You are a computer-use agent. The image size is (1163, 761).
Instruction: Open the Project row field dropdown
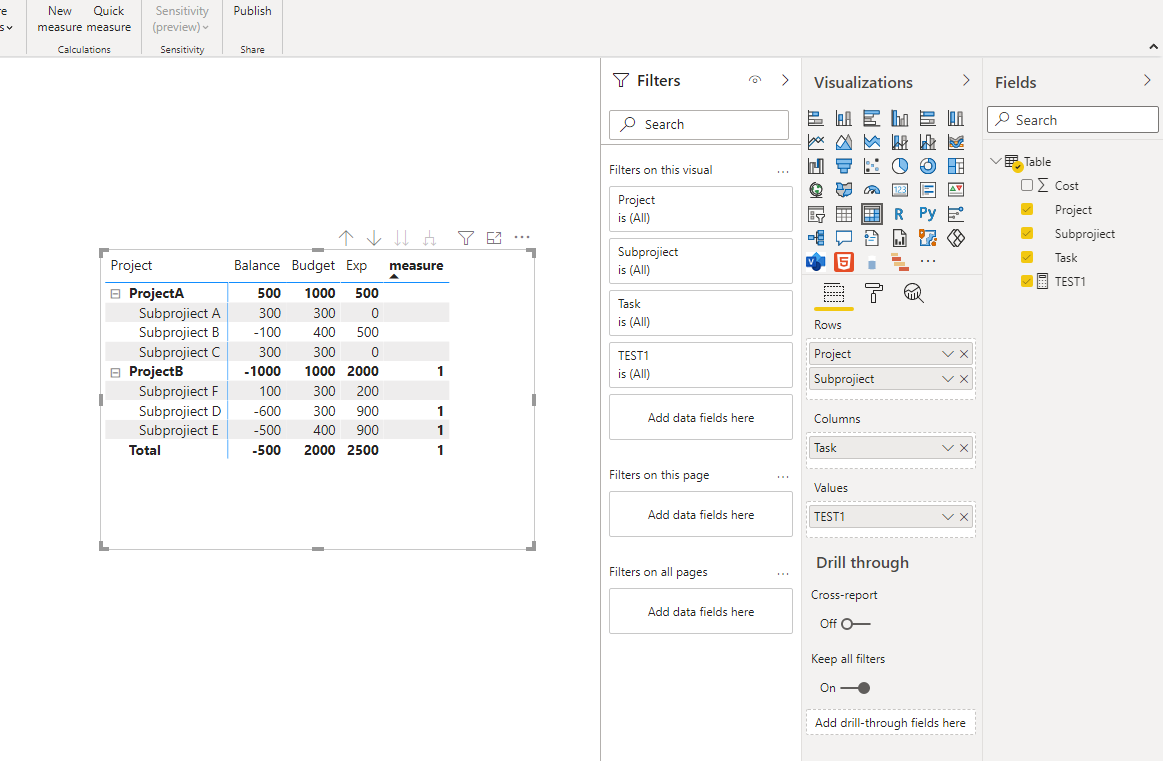(948, 354)
